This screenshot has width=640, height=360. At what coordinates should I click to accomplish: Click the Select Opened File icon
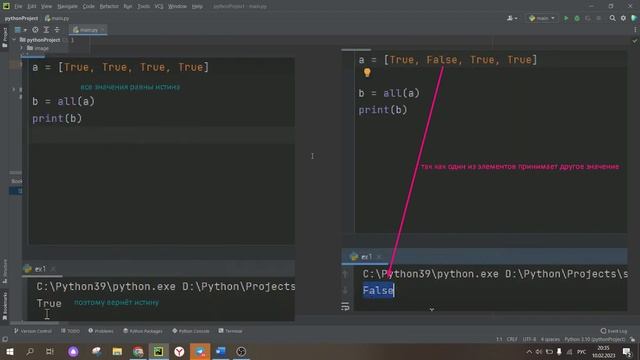(x=36, y=30)
